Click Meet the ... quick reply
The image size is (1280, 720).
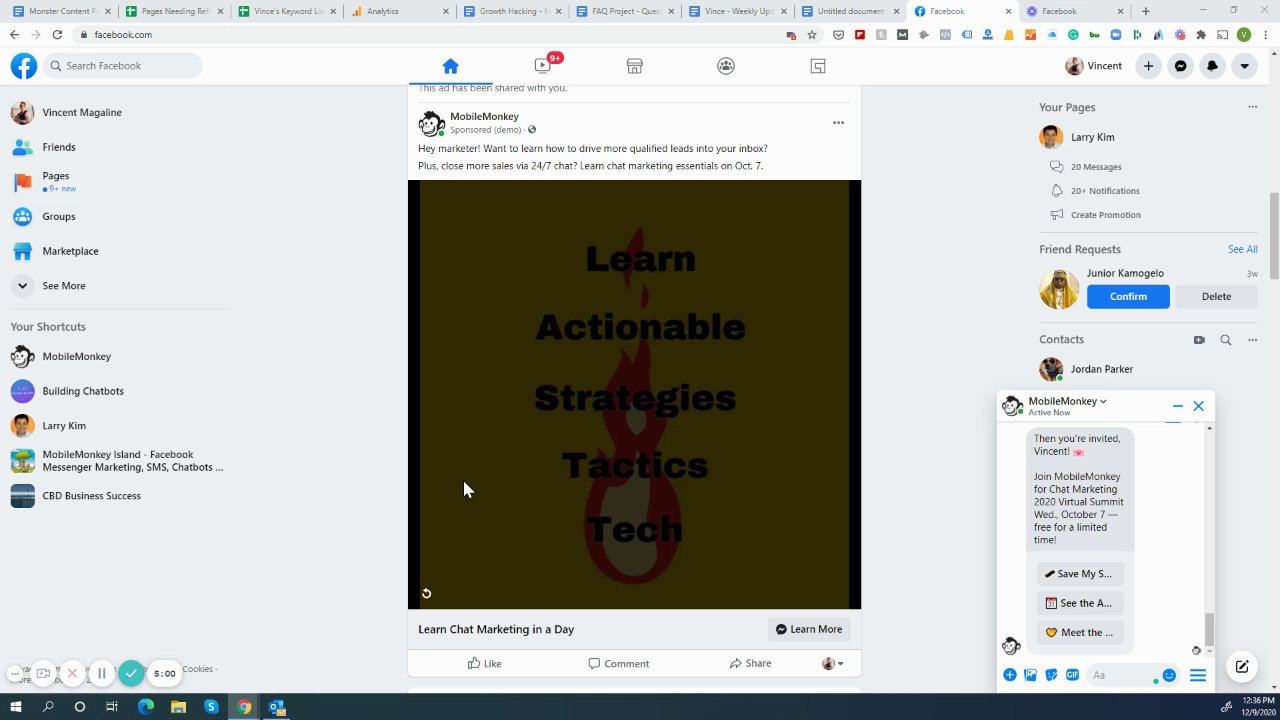[1080, 632]
